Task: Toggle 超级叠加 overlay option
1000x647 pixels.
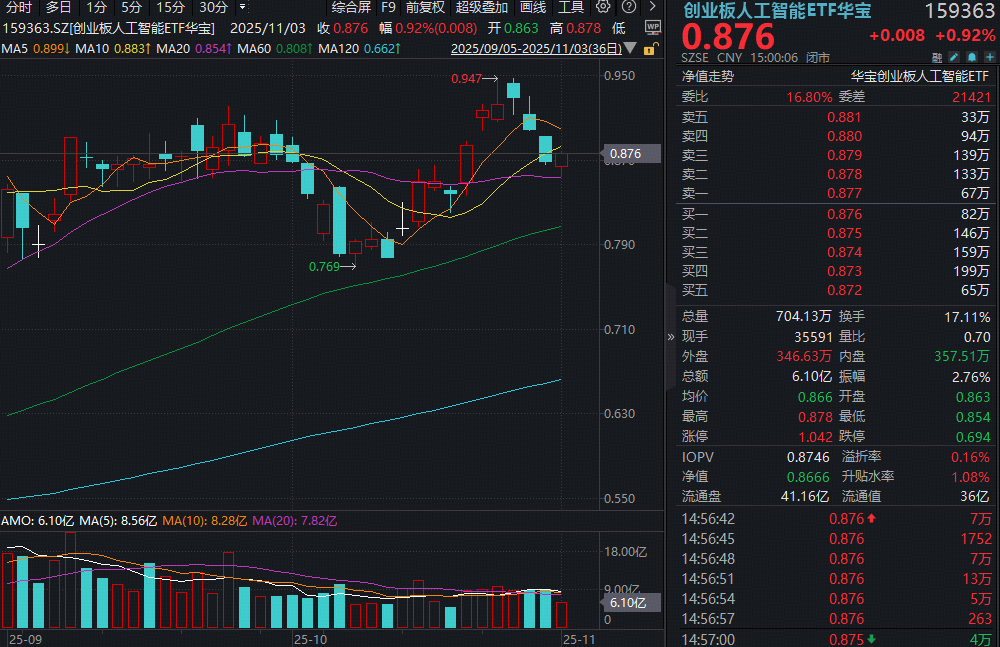Action: (481, 7)
